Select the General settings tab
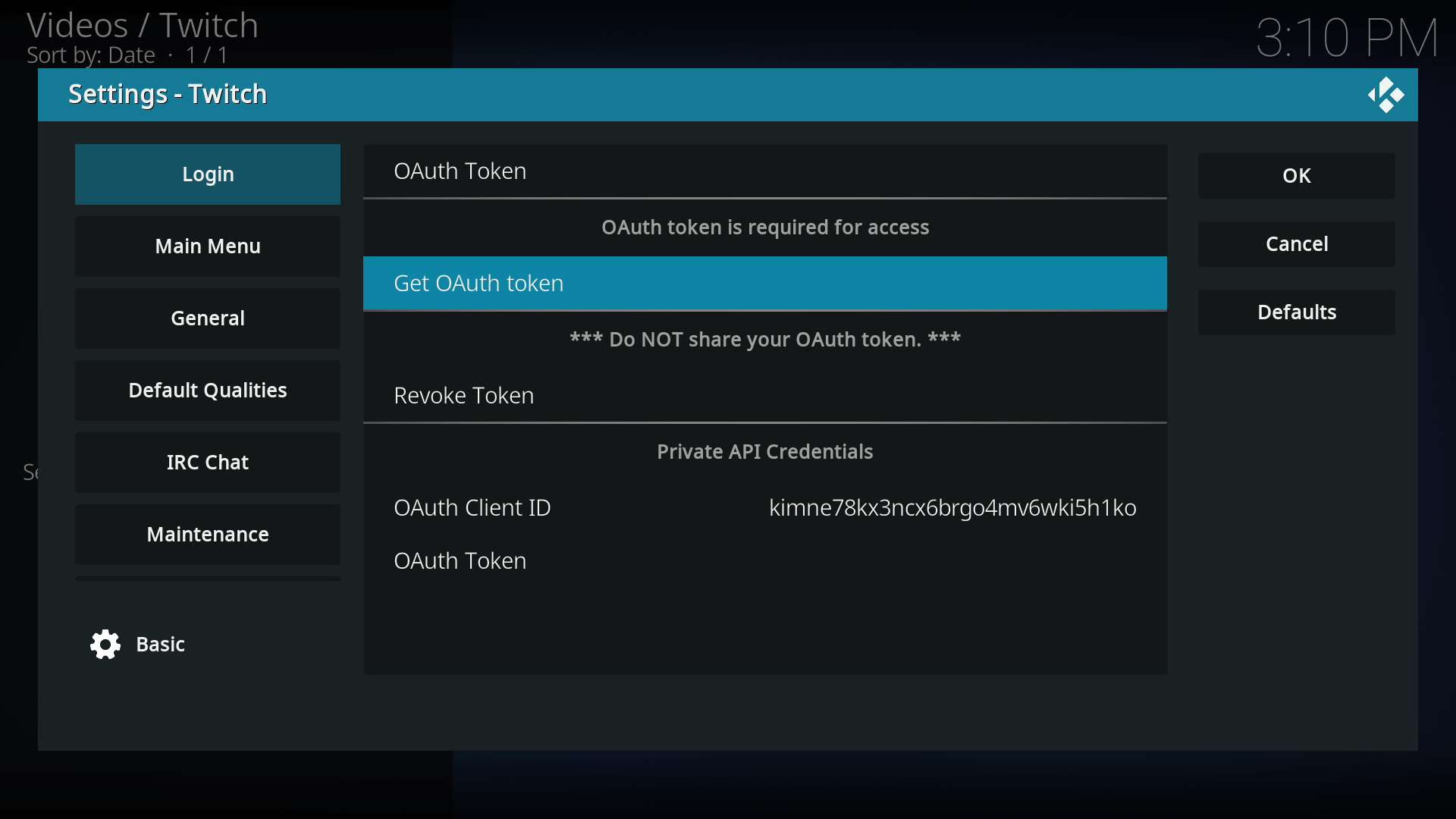This screenshot has width=1456, height=819. (x=207, y=317)
